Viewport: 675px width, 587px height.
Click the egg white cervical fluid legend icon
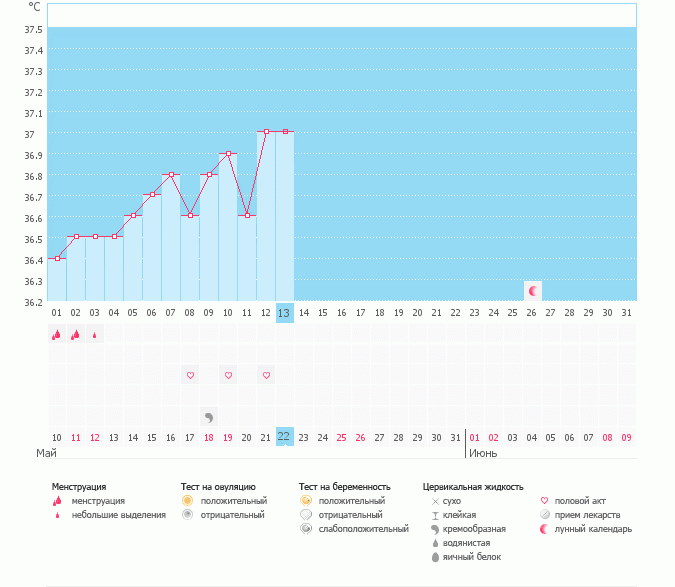pos(434,557)
